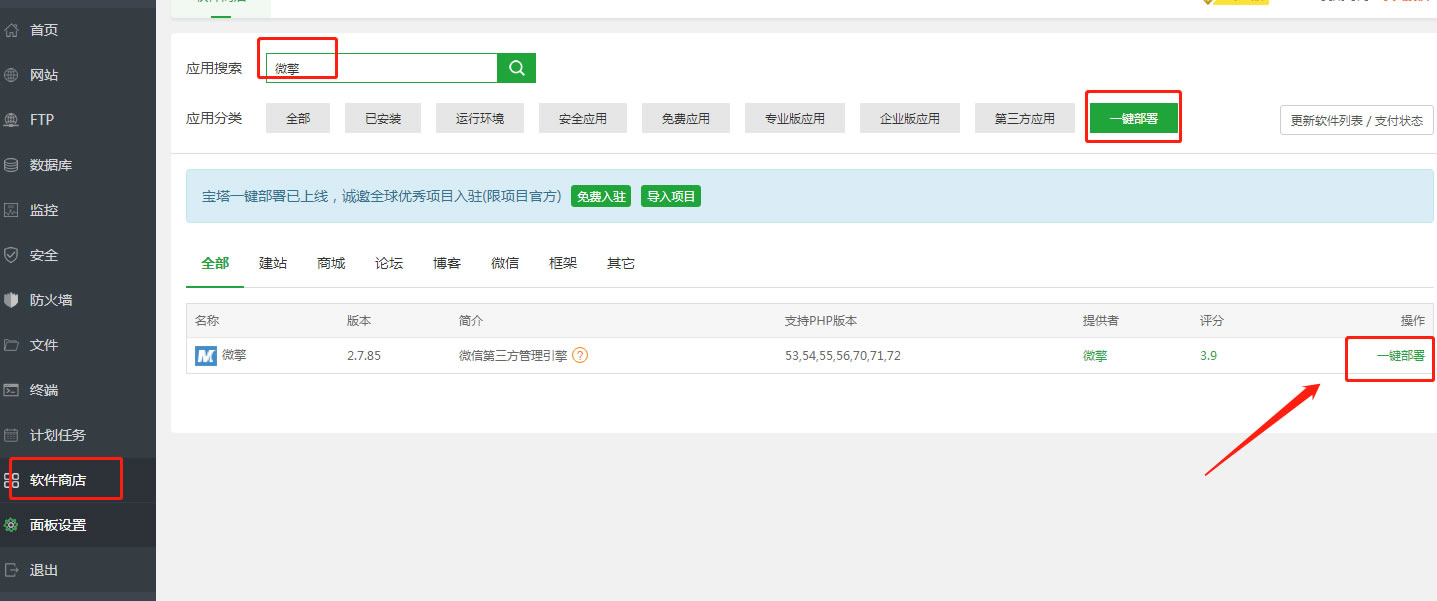Click the monitor icon beside 监控
The image size is (1437, 601).
(12, 210)
